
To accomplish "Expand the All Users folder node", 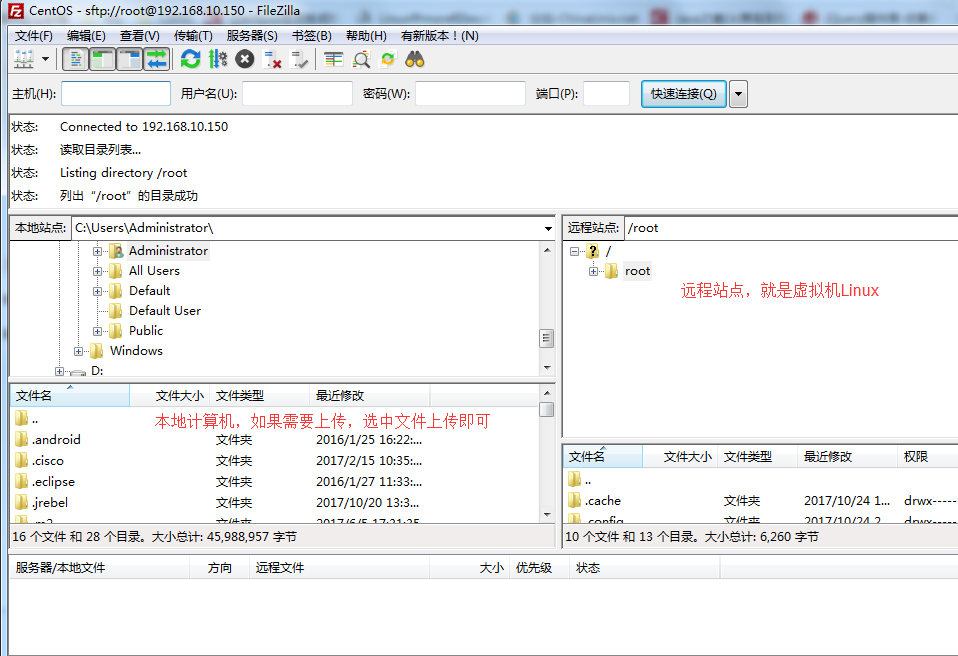I will pyautogui.click(x=97, y=271).
